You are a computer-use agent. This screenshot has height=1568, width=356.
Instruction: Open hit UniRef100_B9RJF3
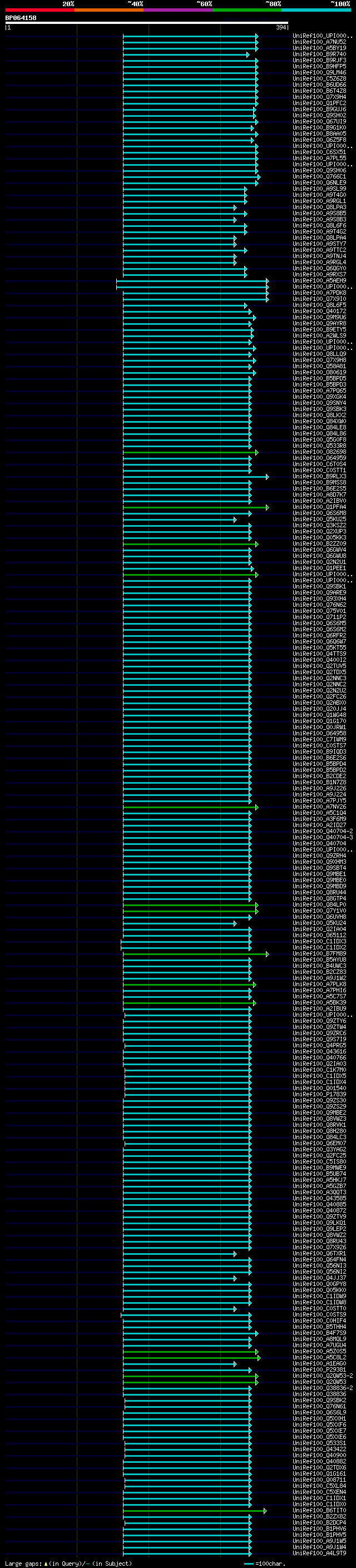(x=319, y=60)
